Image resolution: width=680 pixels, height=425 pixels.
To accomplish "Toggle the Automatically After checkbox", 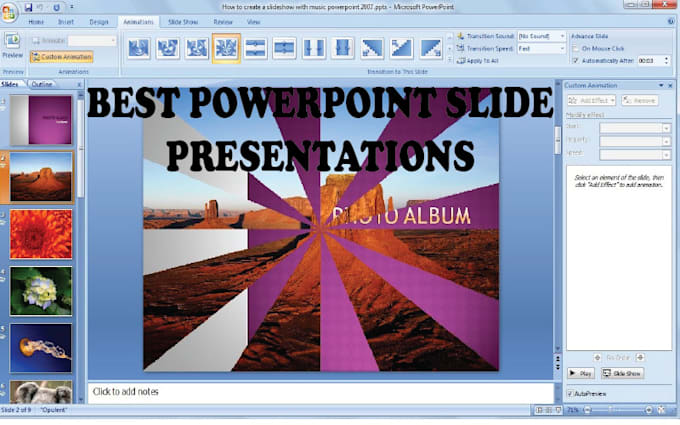I will [573, 60].
